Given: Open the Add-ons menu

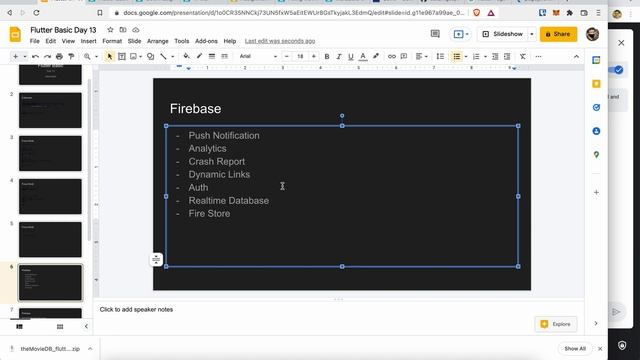Looking at the screenshot, I should click(x=206, y=41).
